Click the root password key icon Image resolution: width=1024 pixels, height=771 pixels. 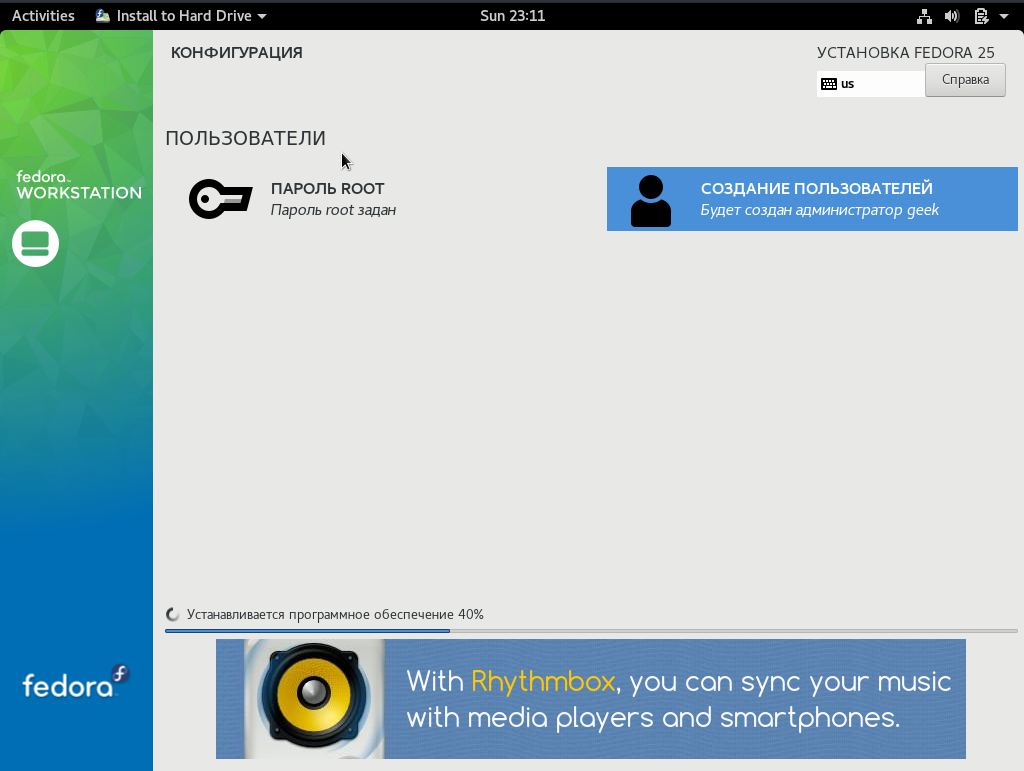[x=220, y=199]
